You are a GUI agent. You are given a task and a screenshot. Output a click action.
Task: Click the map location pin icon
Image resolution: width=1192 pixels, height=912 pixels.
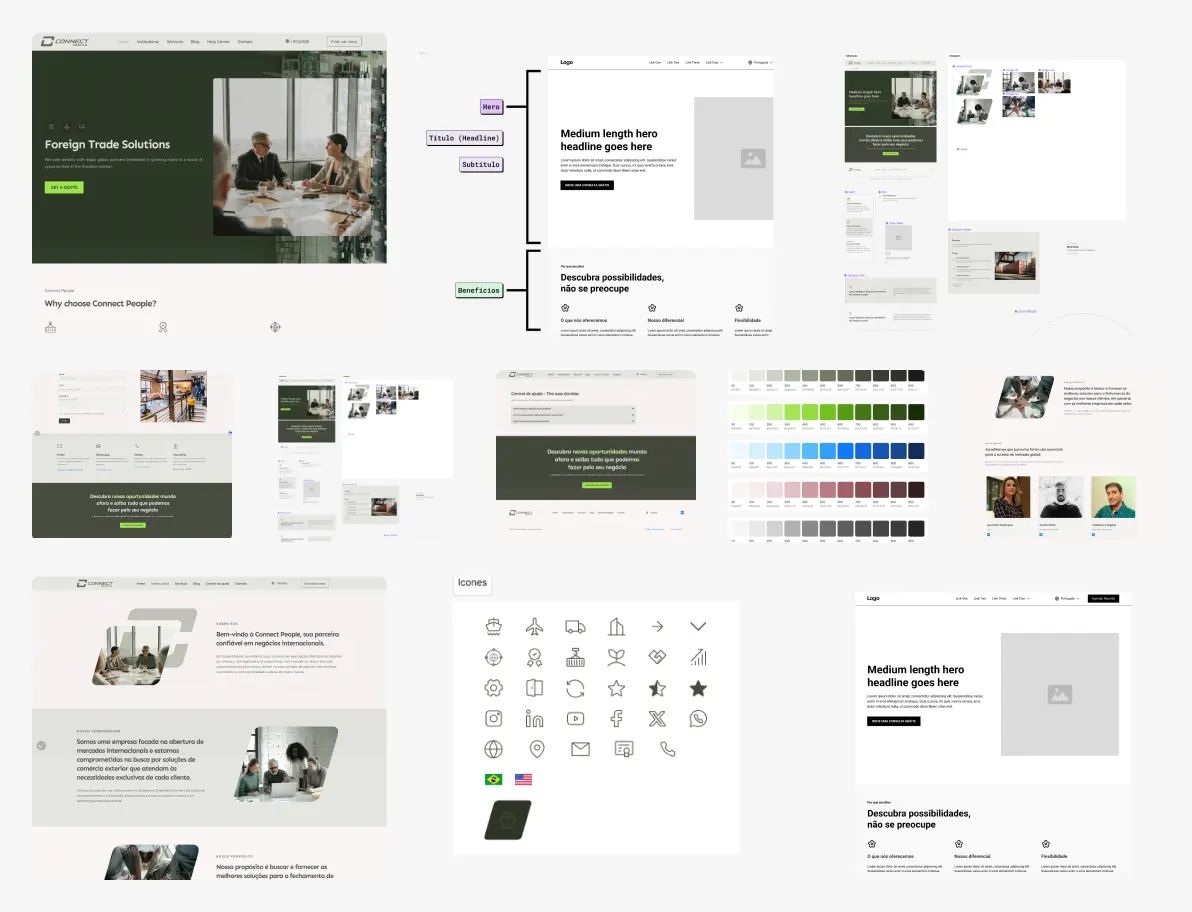(537, 749)
